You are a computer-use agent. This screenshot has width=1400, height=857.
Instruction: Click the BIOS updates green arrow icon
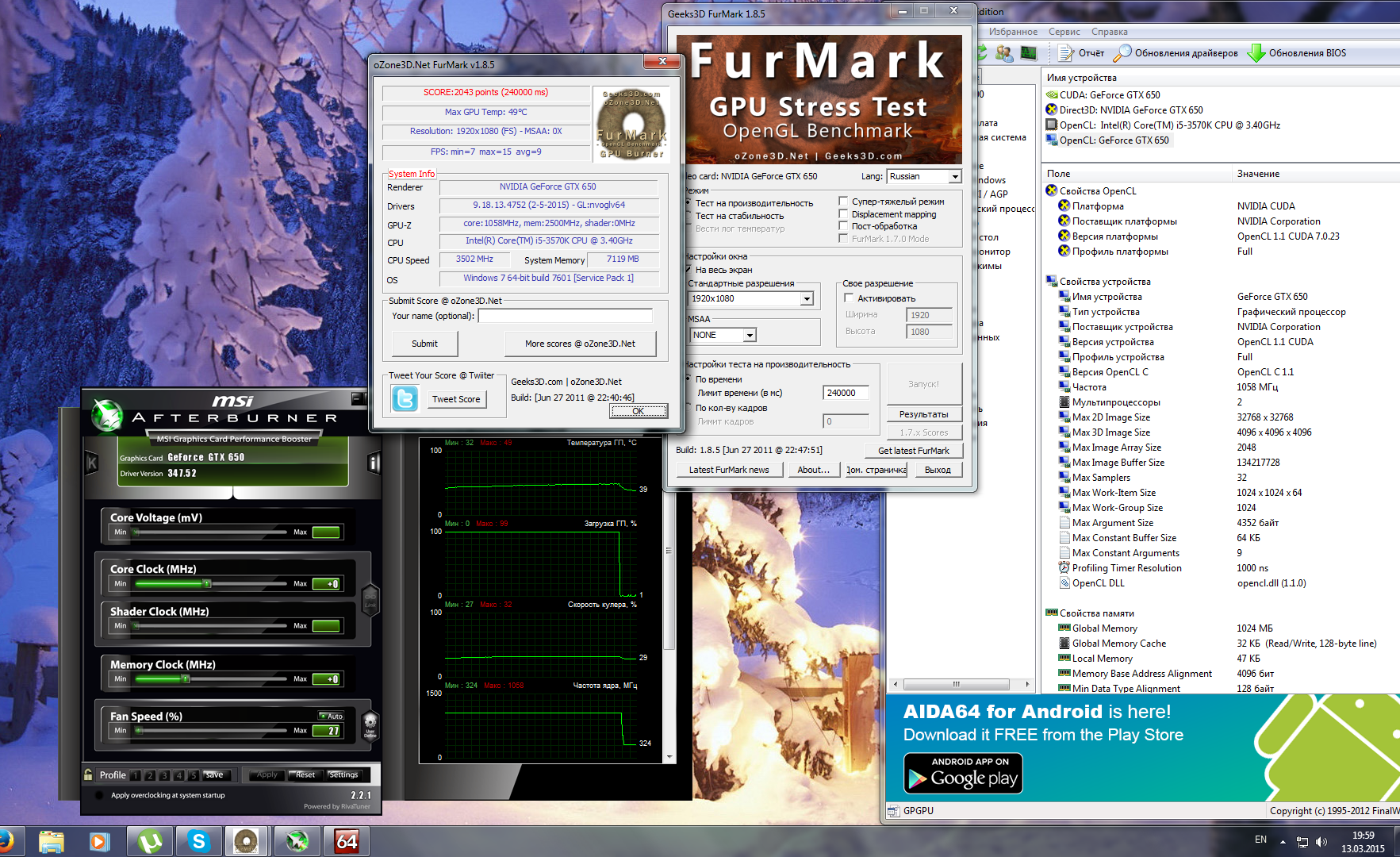click(1256, 53)
